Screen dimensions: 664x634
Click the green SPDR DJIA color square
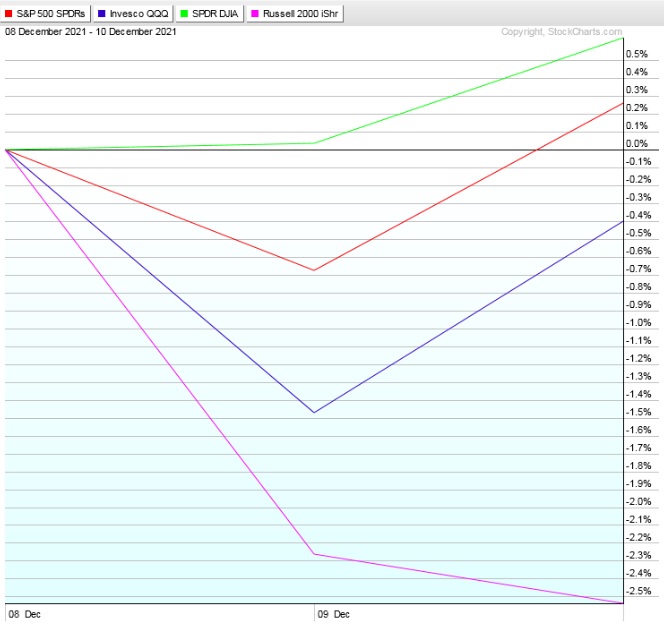pyautogui.click(x=184, y=14)
